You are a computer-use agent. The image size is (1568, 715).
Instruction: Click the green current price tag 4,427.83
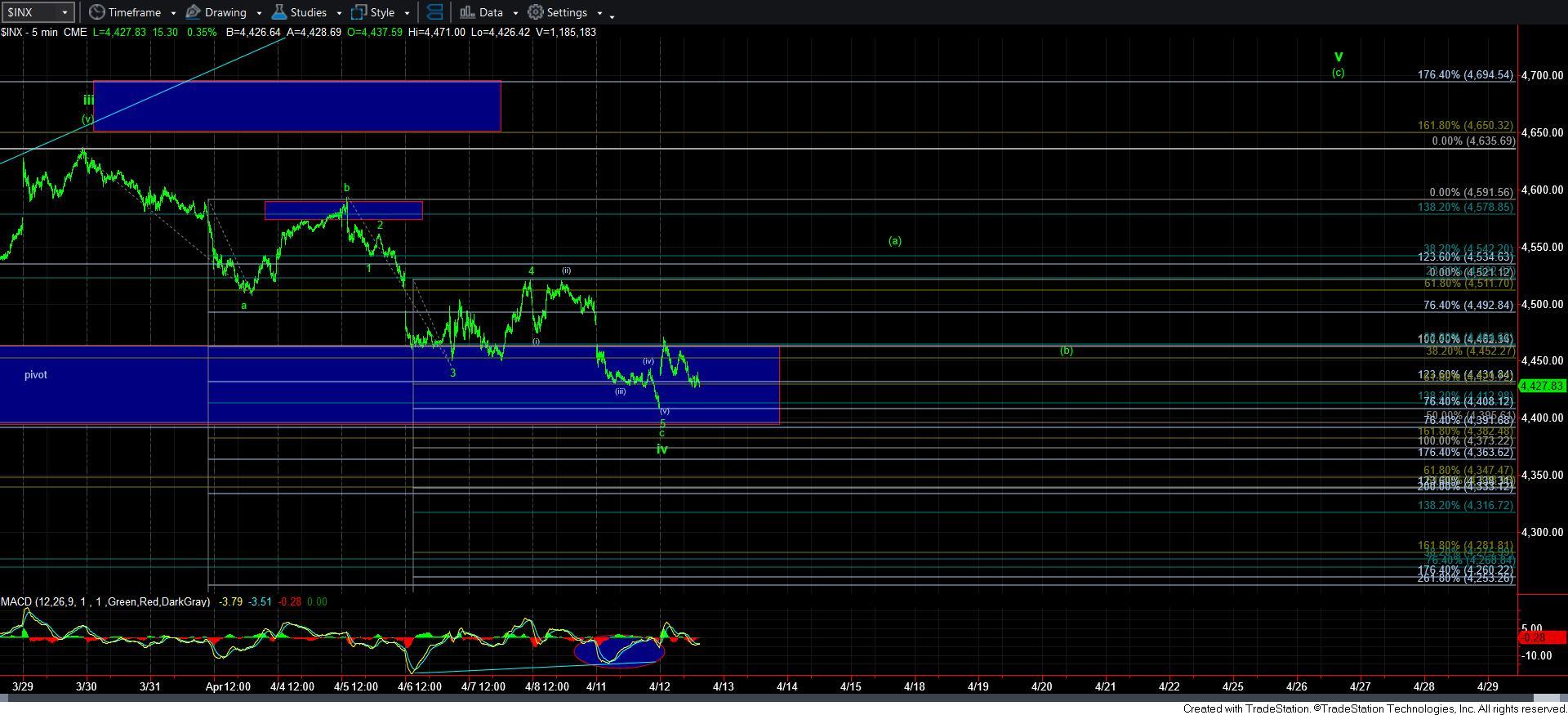pyautogui.click(x=1543, y=386)
